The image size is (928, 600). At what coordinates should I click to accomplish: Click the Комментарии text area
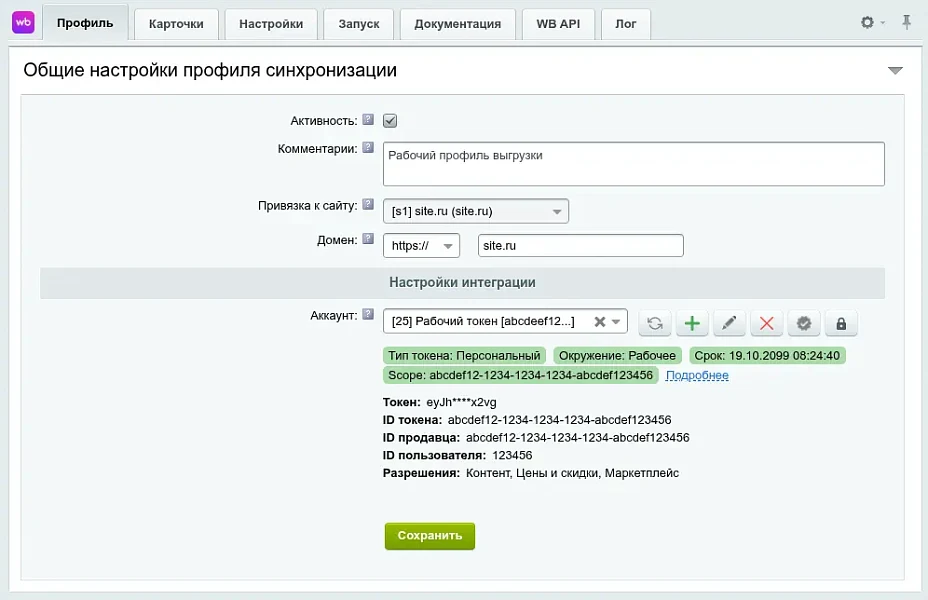click(634, 164)
